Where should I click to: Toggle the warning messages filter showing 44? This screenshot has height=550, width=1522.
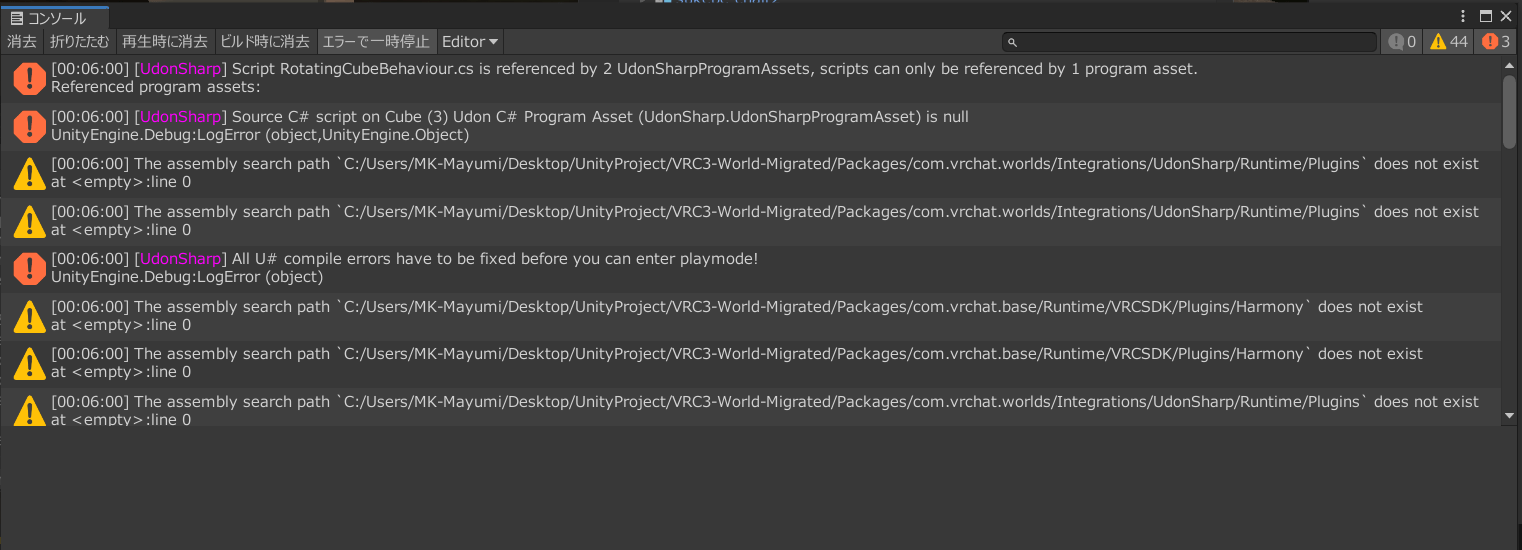click(1449, 42)
